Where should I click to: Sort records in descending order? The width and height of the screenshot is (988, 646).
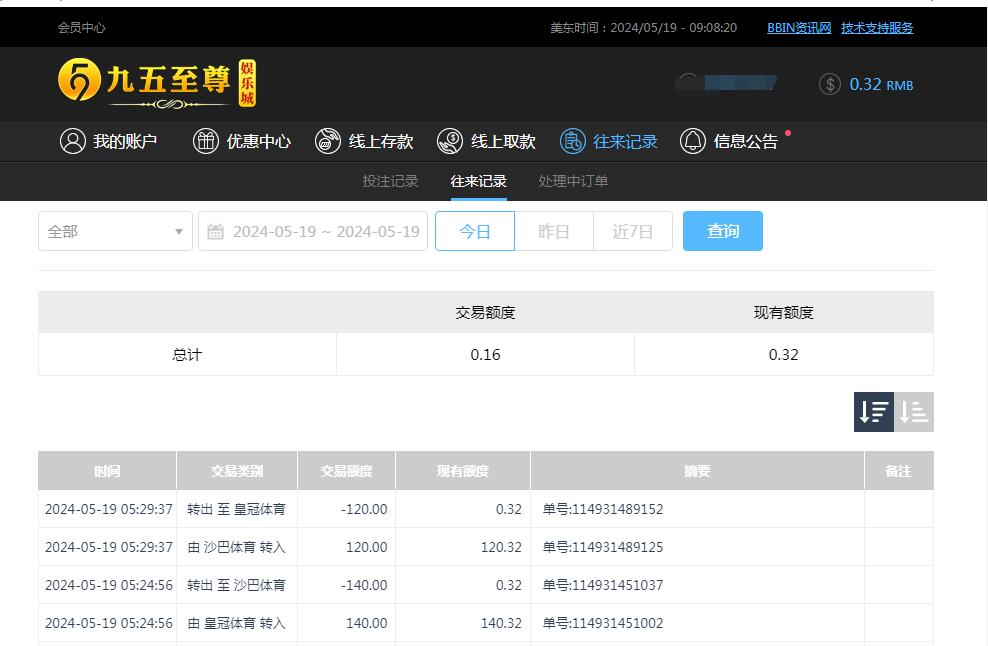click(873, 412)
